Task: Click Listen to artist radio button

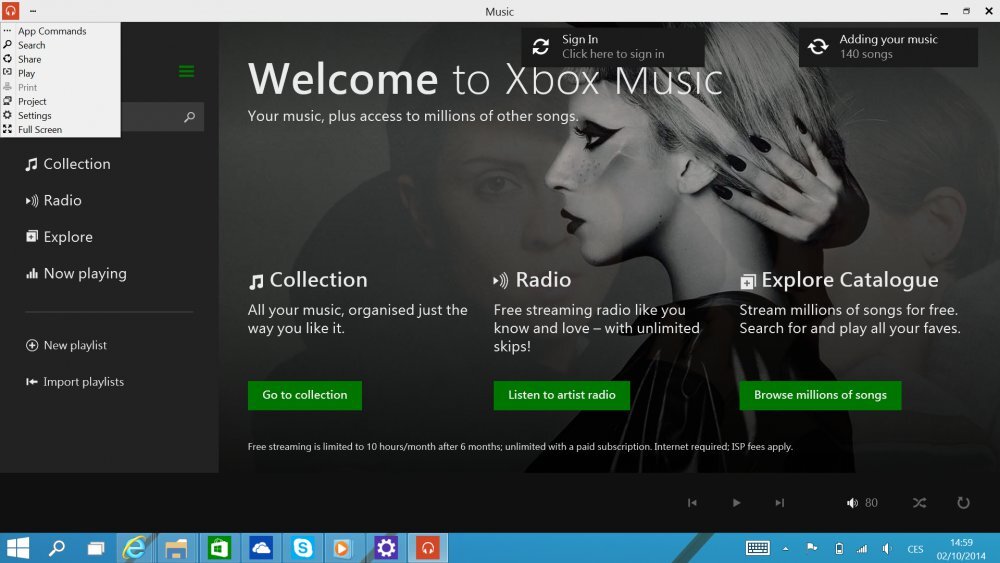Action: coord(562,395)
